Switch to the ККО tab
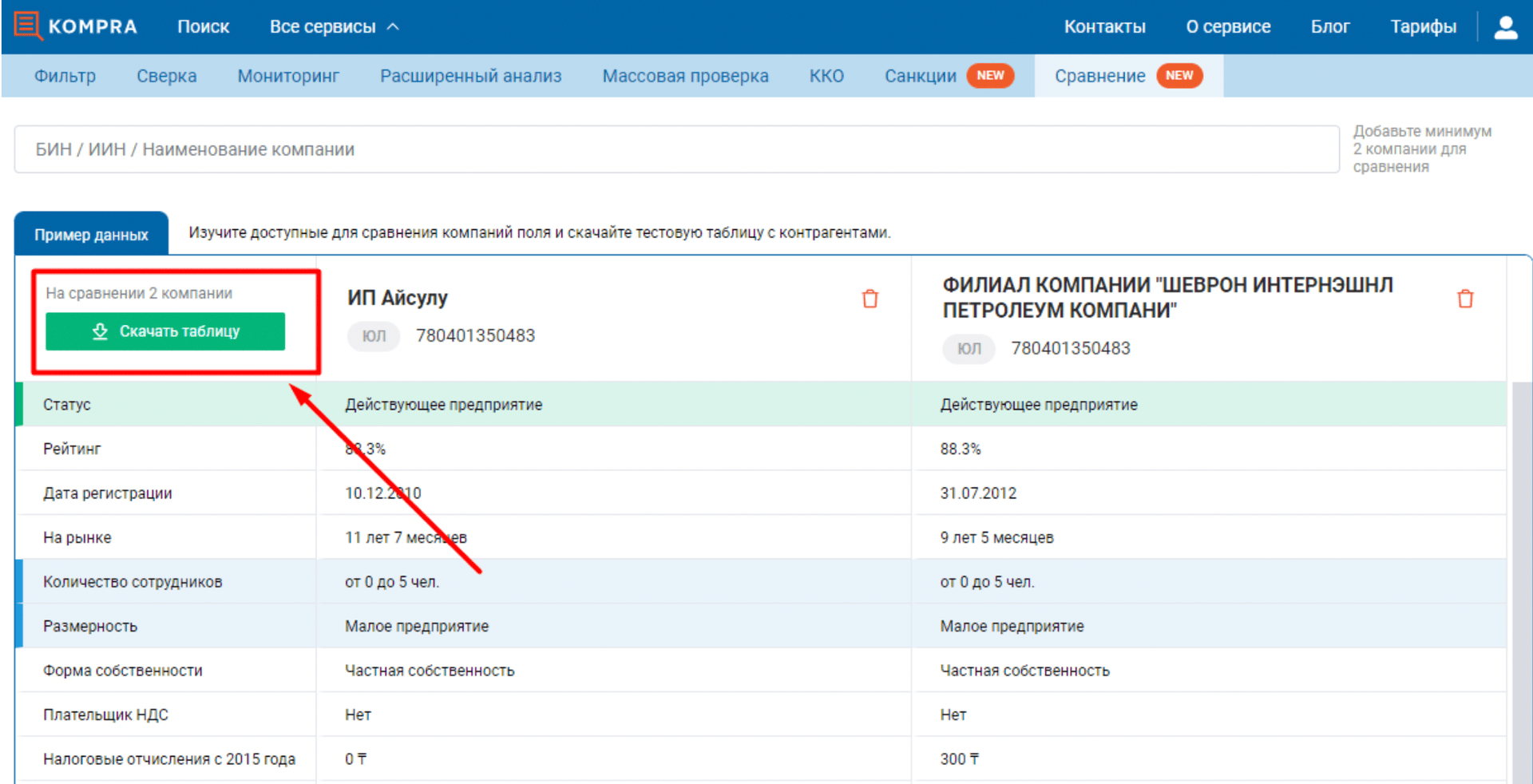The image size is (1533, 784). coord(826,76)
